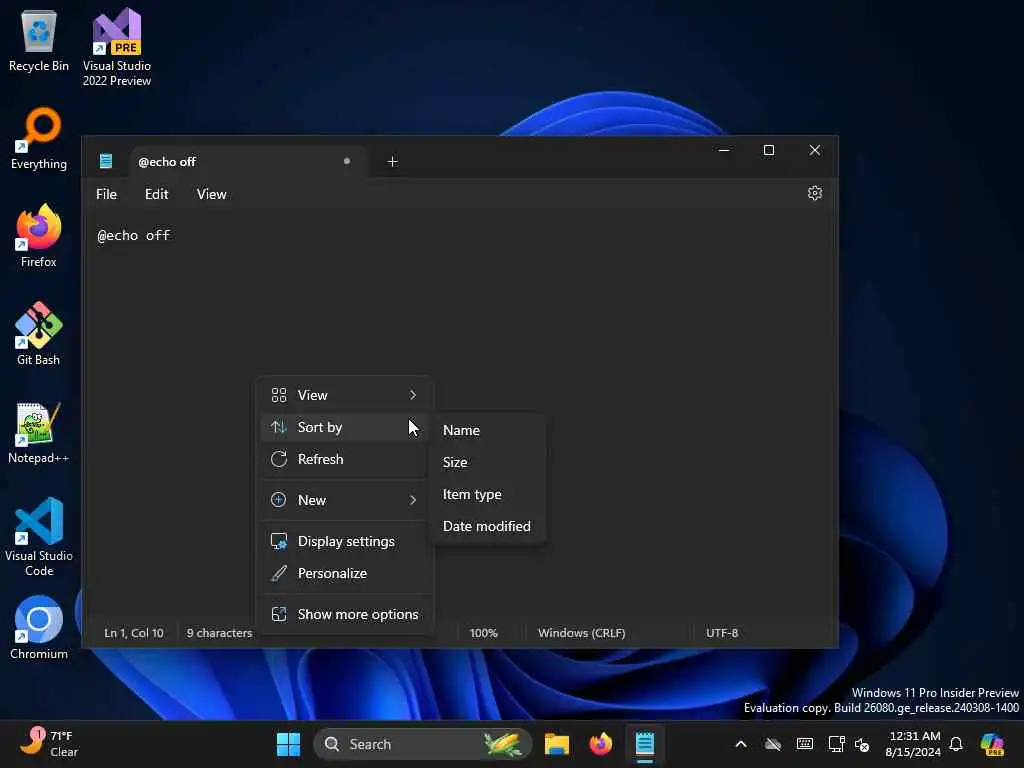
Task: Open the notification bell
Action: (956, 744)
